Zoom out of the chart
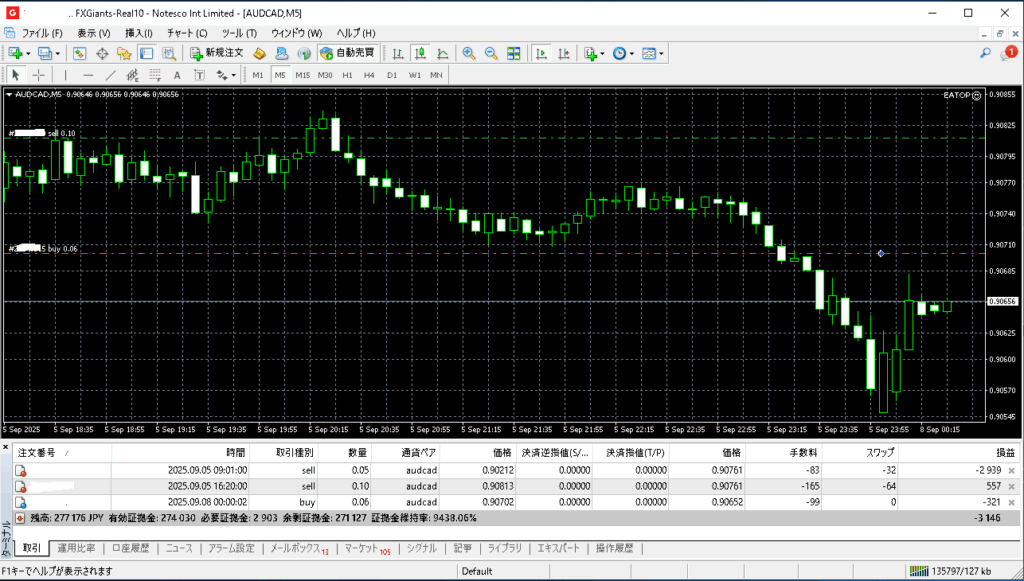This screenshot has height=581, width=1024. pos(490,53)
